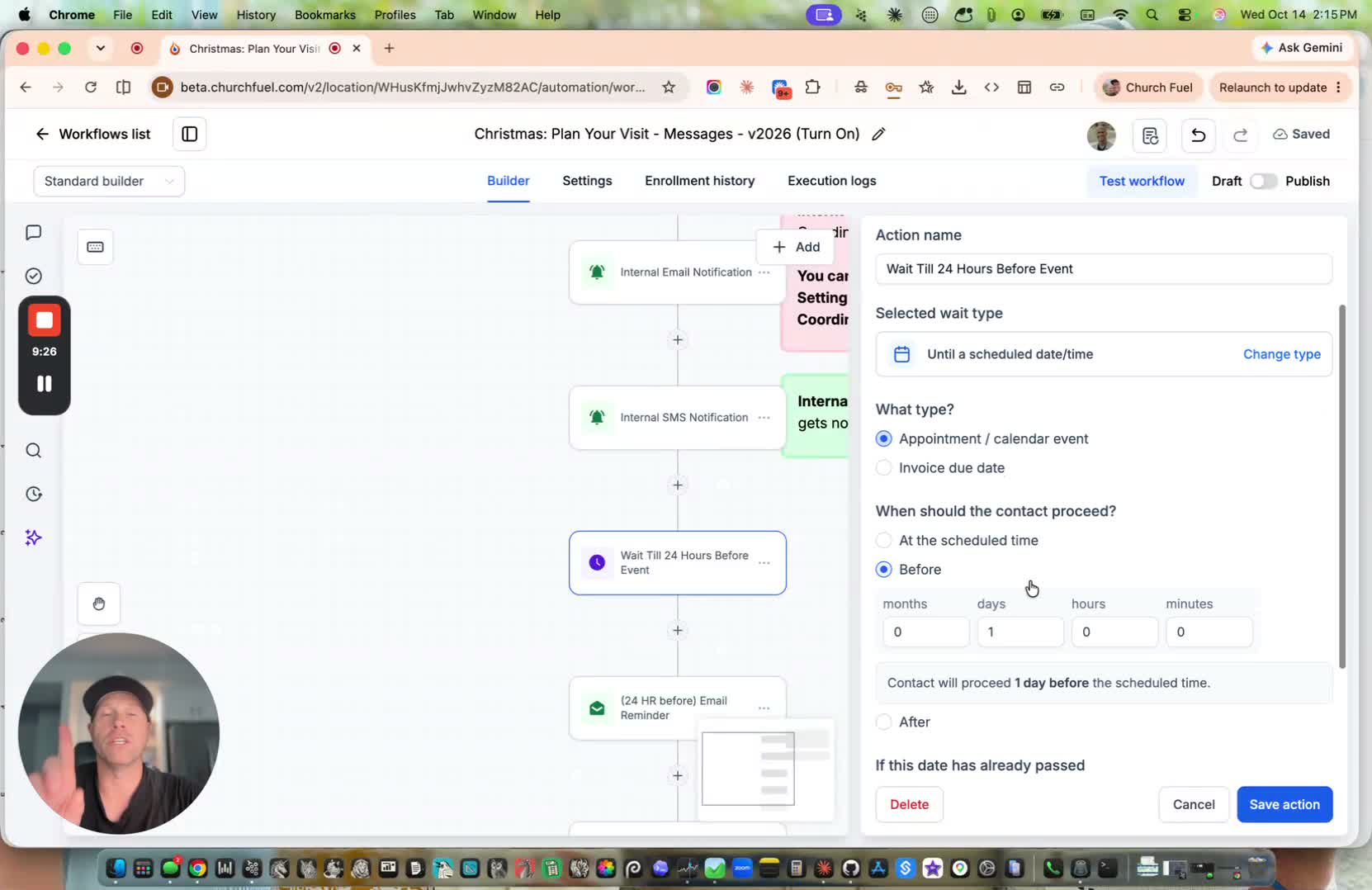Image resolution: width=1372 pixels, height=890 pixels.
Task: Toggle the Draft/Publish switch
Action: click(x=1263, y=181)
